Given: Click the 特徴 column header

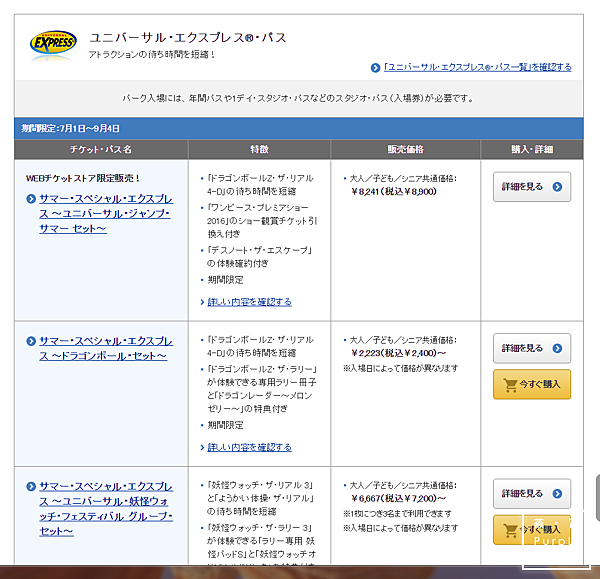Looking at the screenshot, I should click(259, 149).
